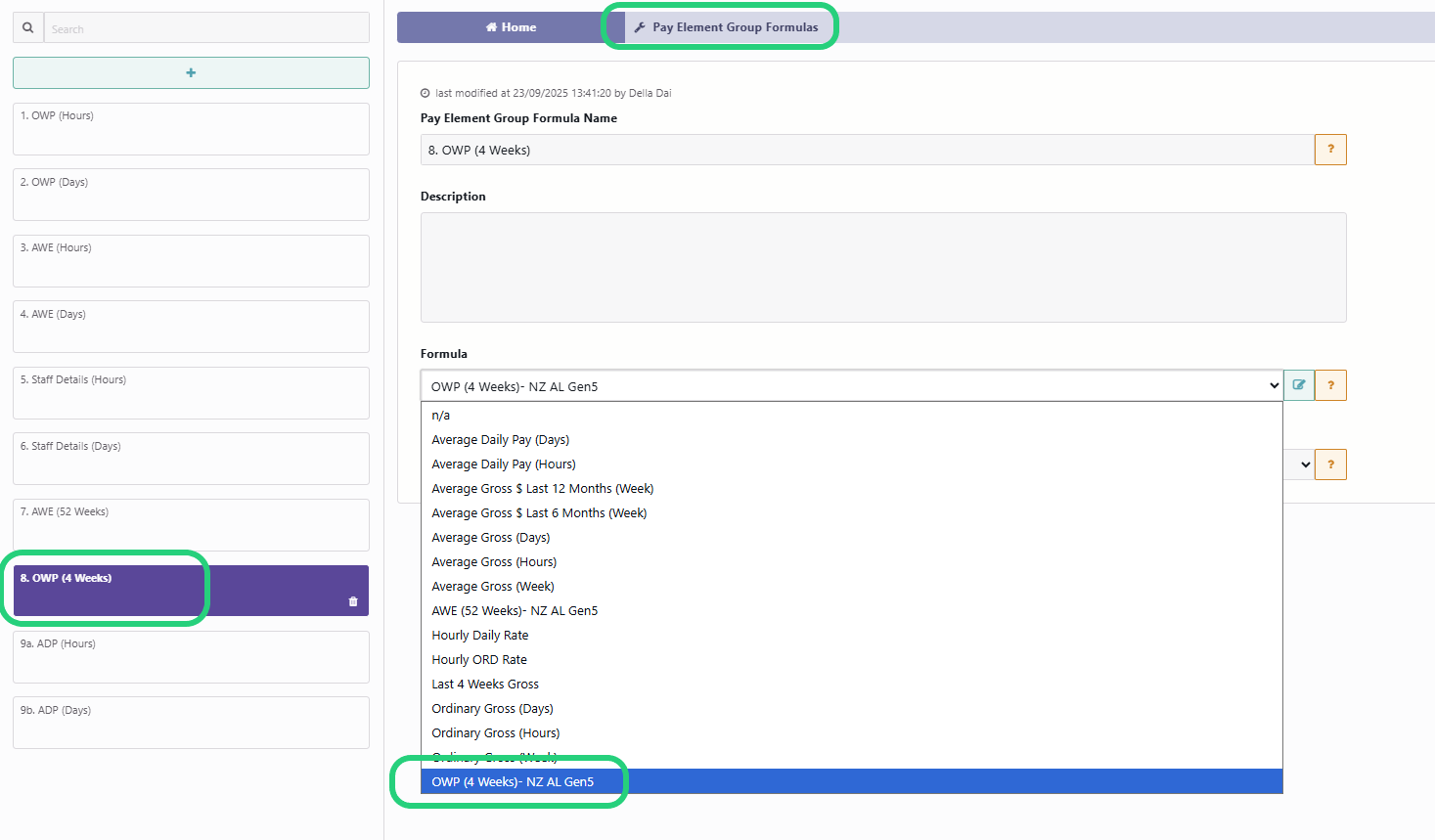
Task: Open help icon beside lower dropdown
Action: point(1330,464)
